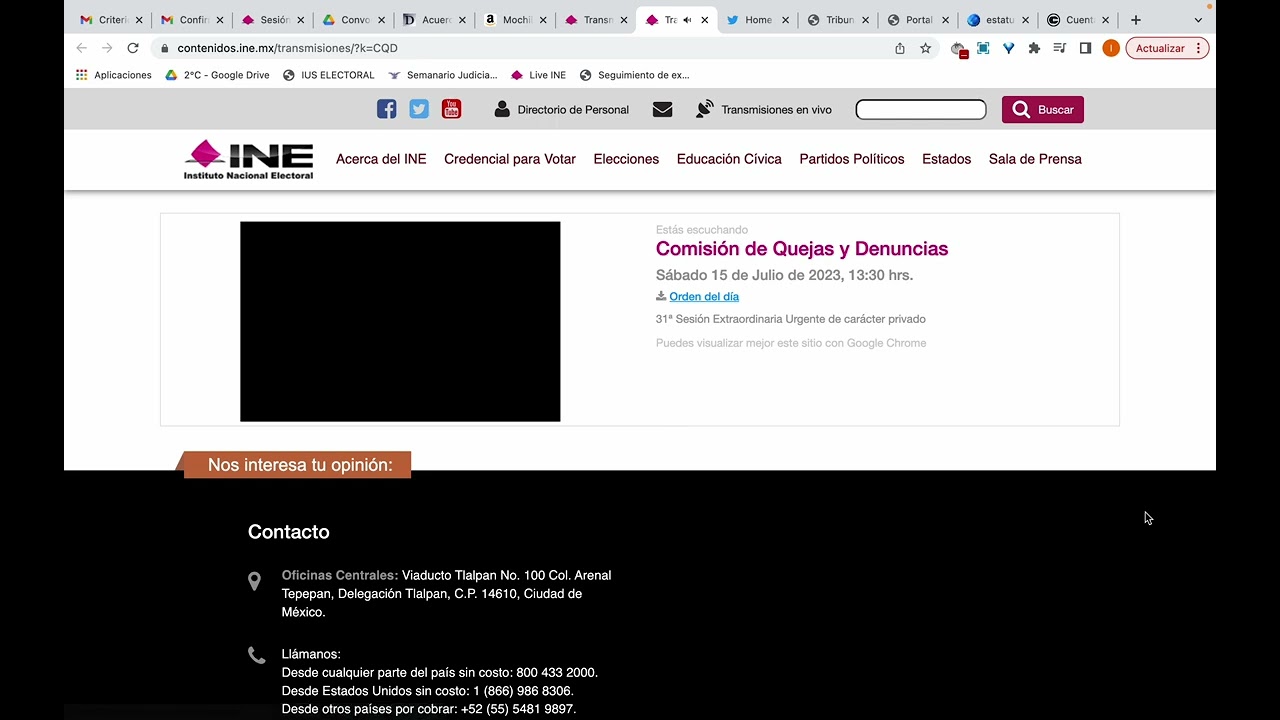The width and height of the screenshot is (1280, 720).
Task: Open Educación Cívica menu
Action: coord(729,159)
